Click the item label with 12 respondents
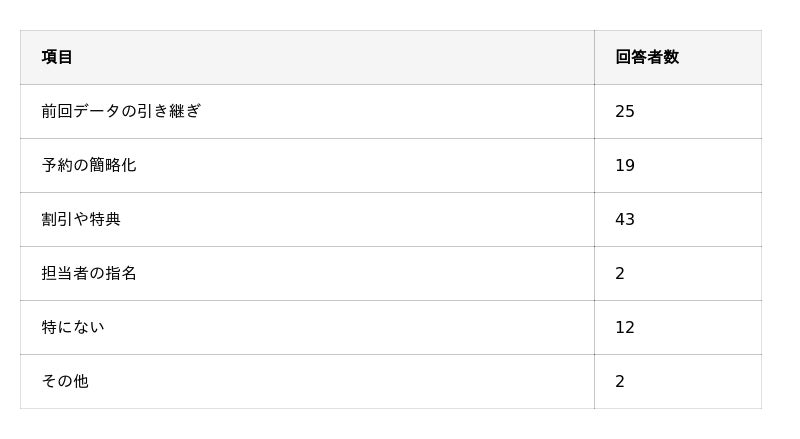Image resolution: width=800 pixels, height=439 pixels. (73, 327)
